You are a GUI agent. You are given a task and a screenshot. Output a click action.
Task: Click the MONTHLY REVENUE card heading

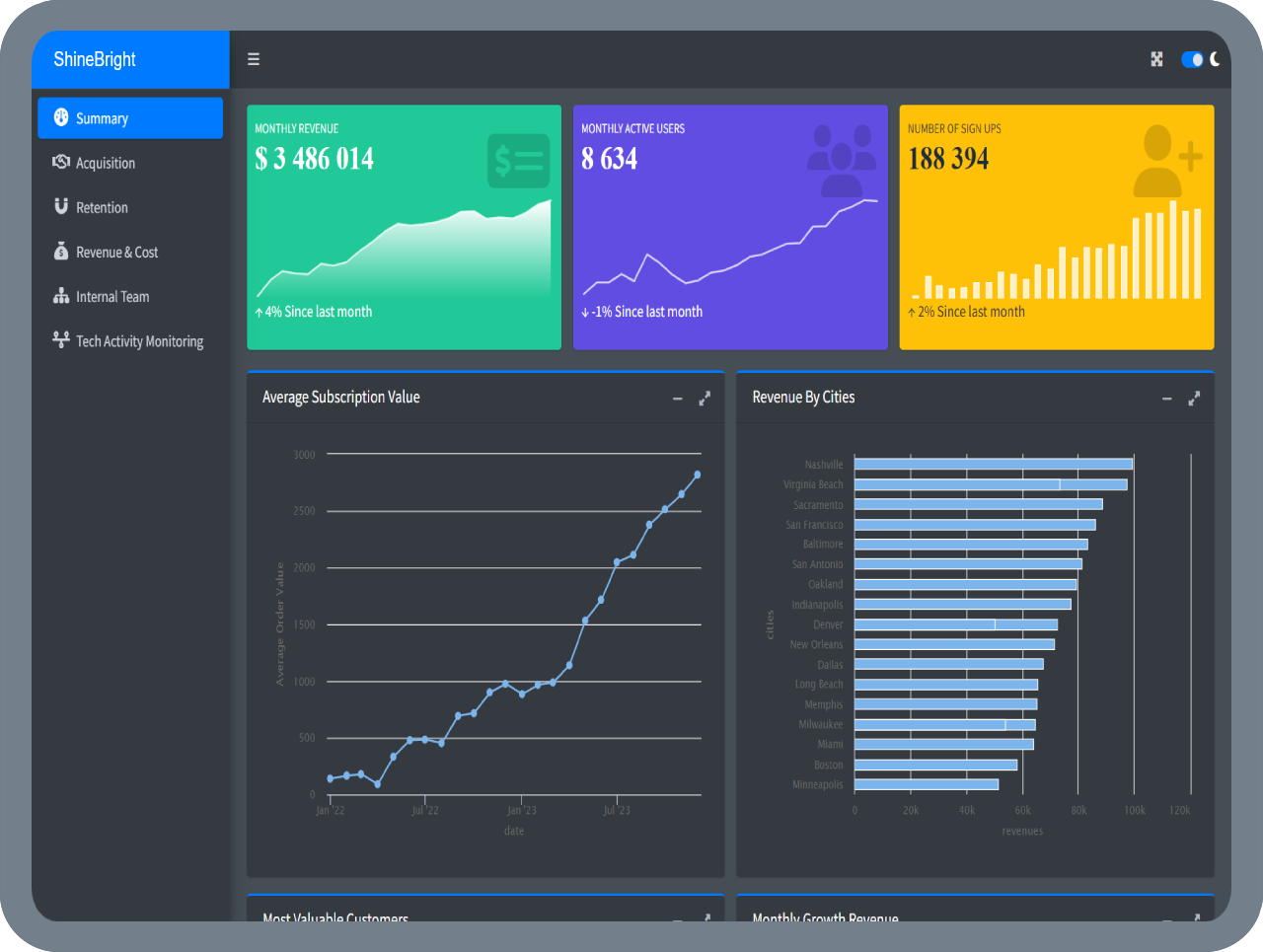(x=296, y=129)
